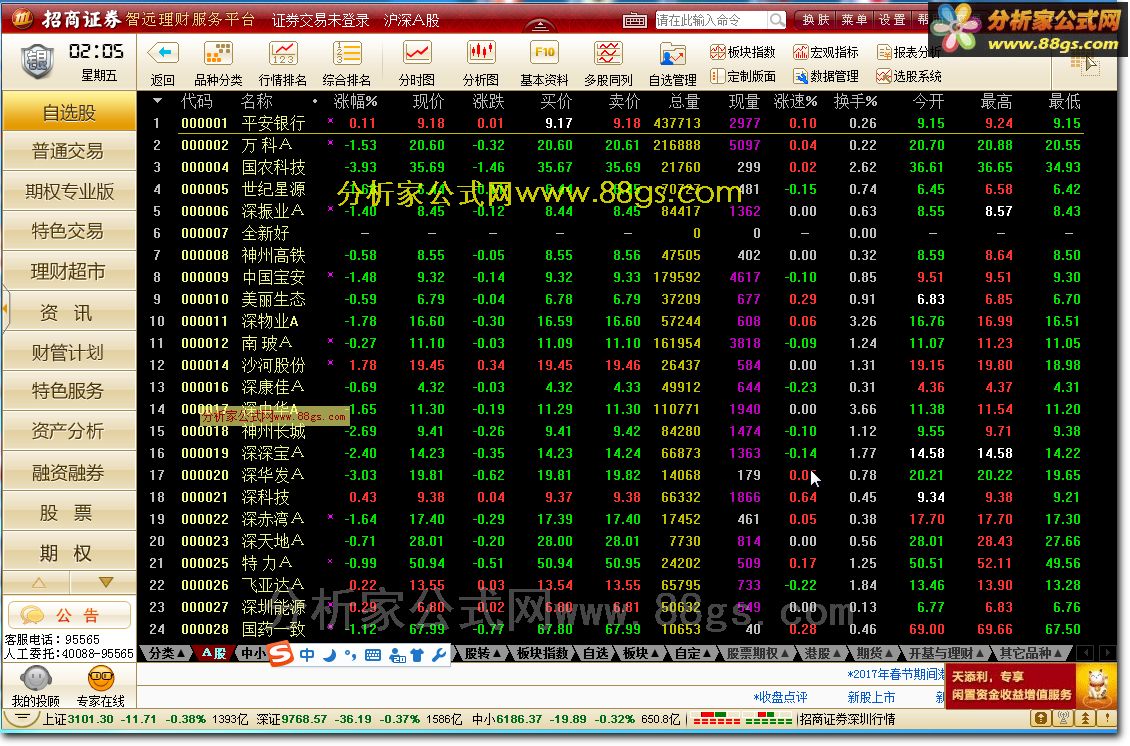Click the keyboard icon beside command box
Image resolution: width=1130 pixels, height=746 pixels.
click(x=634, y=20)
